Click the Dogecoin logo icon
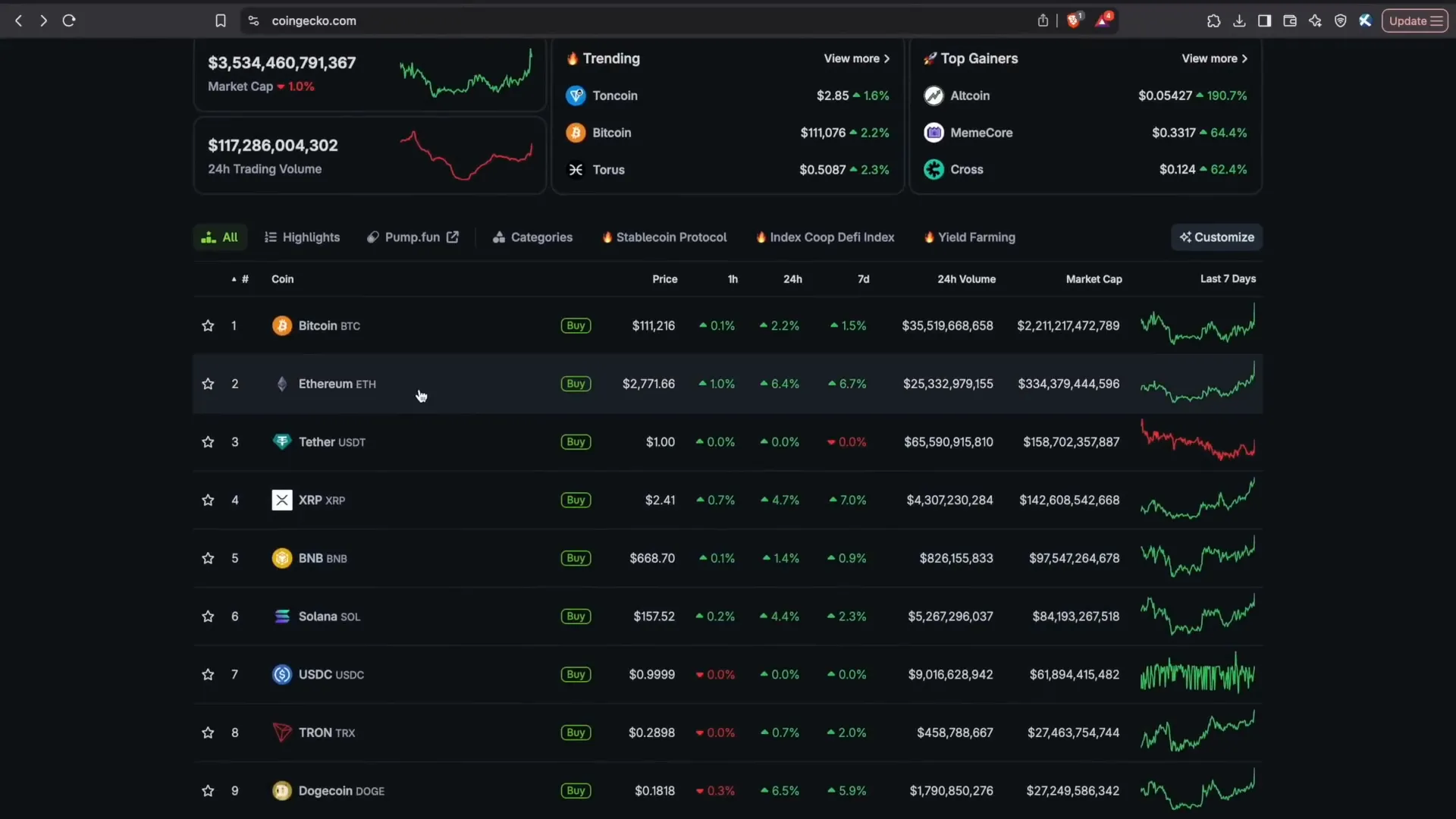1456x819 pixels. 281,791
